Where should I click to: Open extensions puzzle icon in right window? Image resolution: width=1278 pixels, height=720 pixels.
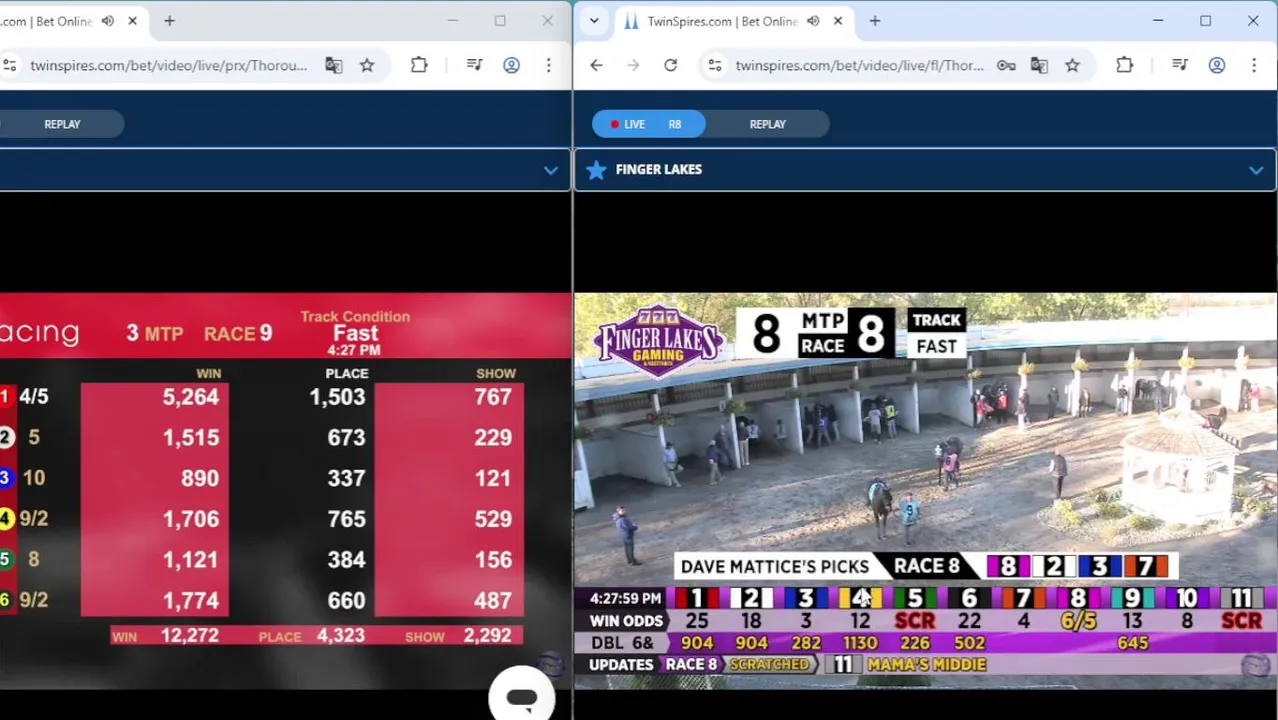(x=1124, y=65)
